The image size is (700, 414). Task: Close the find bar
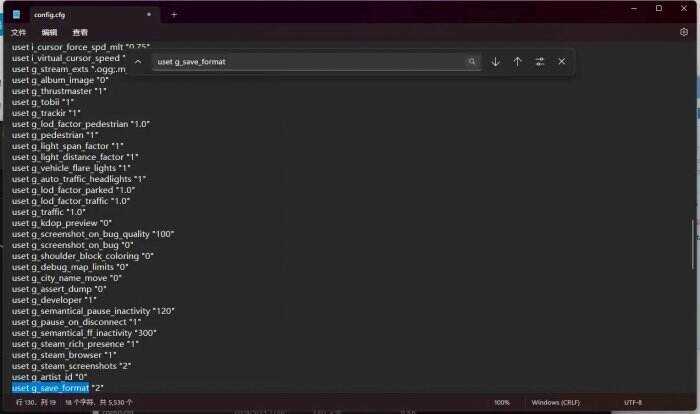pyautogui.click(x=562, y=62)
